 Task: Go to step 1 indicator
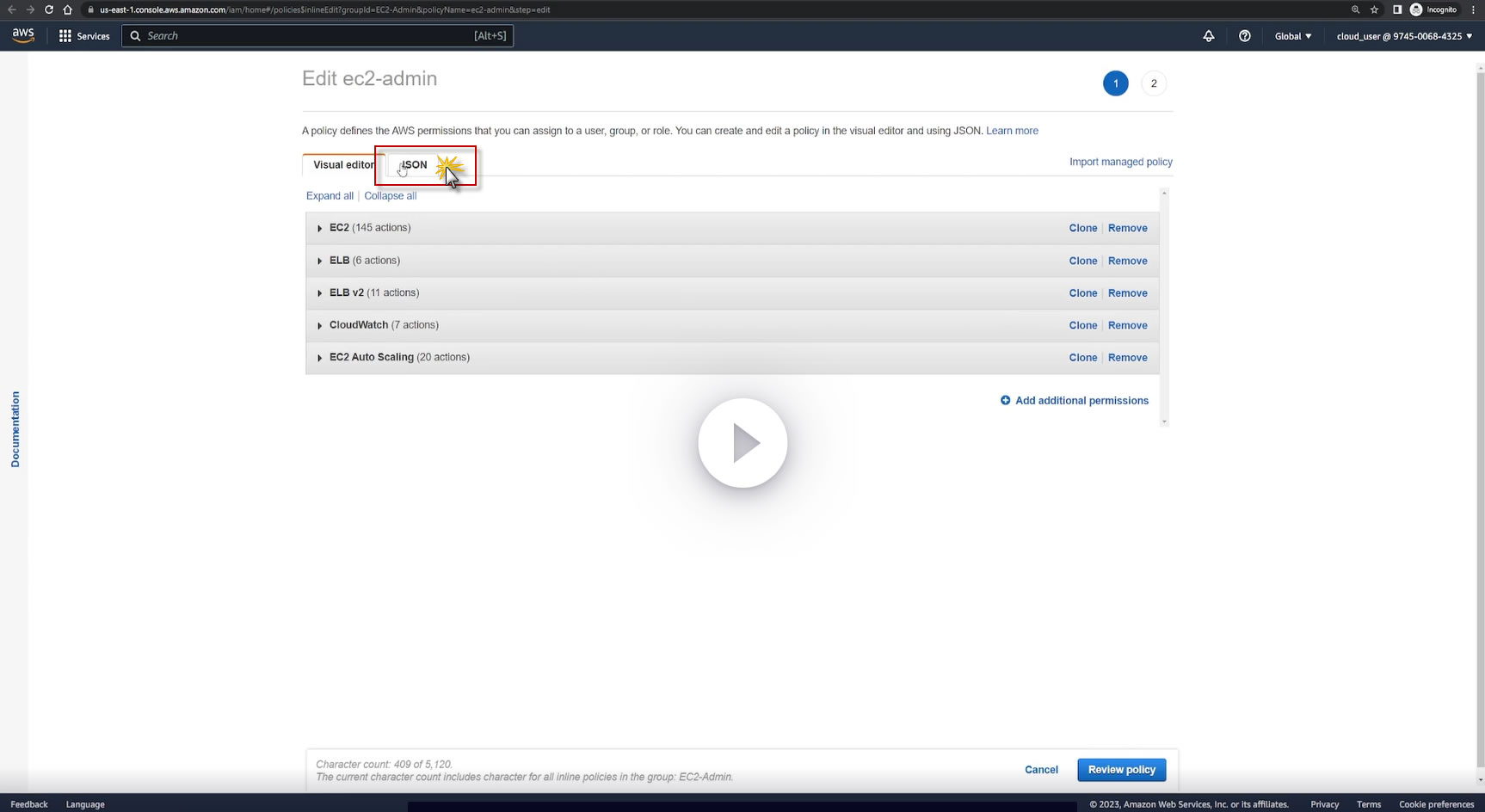(x=1116, y=83)
